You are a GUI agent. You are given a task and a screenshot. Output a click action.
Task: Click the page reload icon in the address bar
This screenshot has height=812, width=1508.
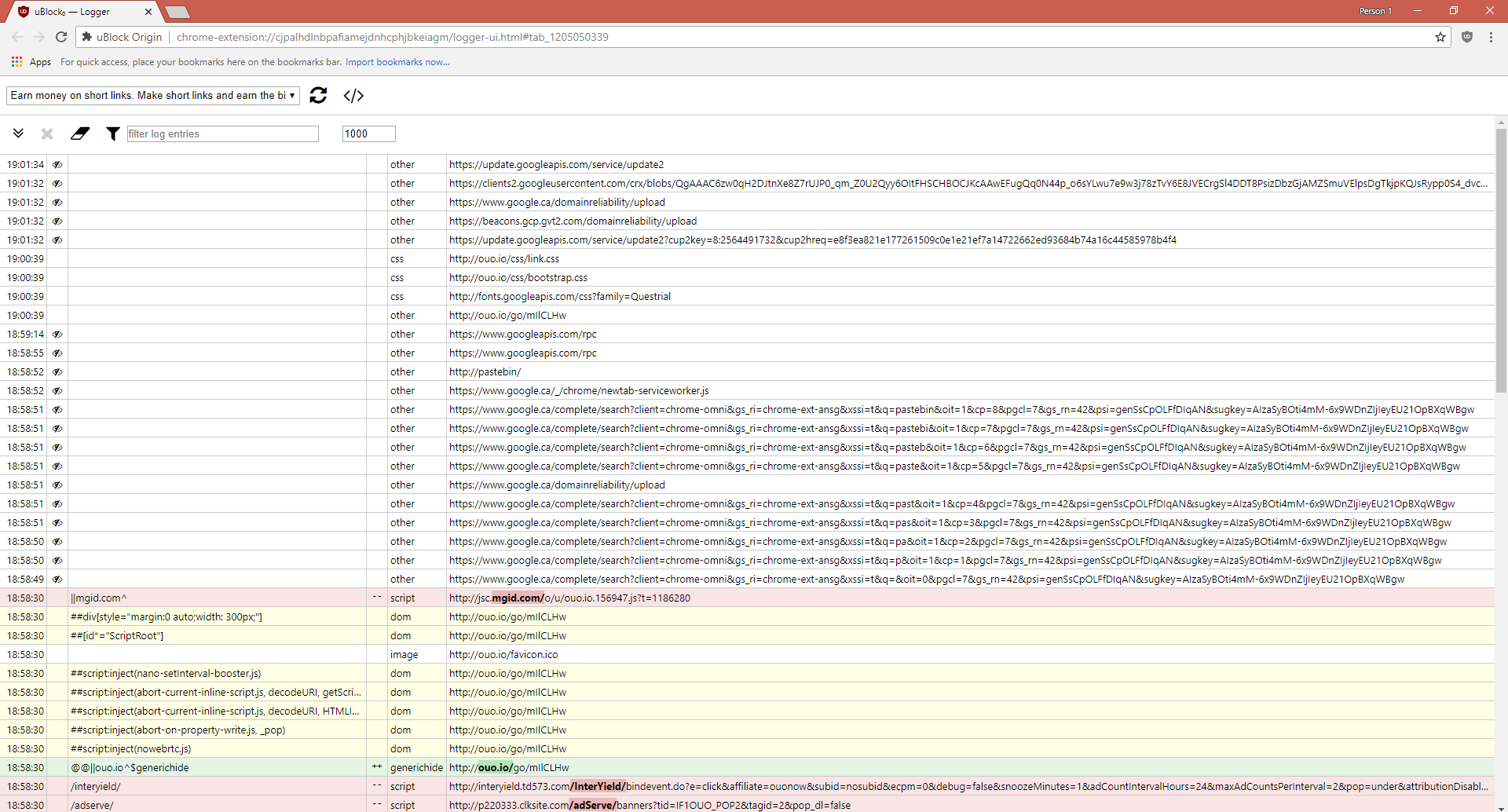60,36
